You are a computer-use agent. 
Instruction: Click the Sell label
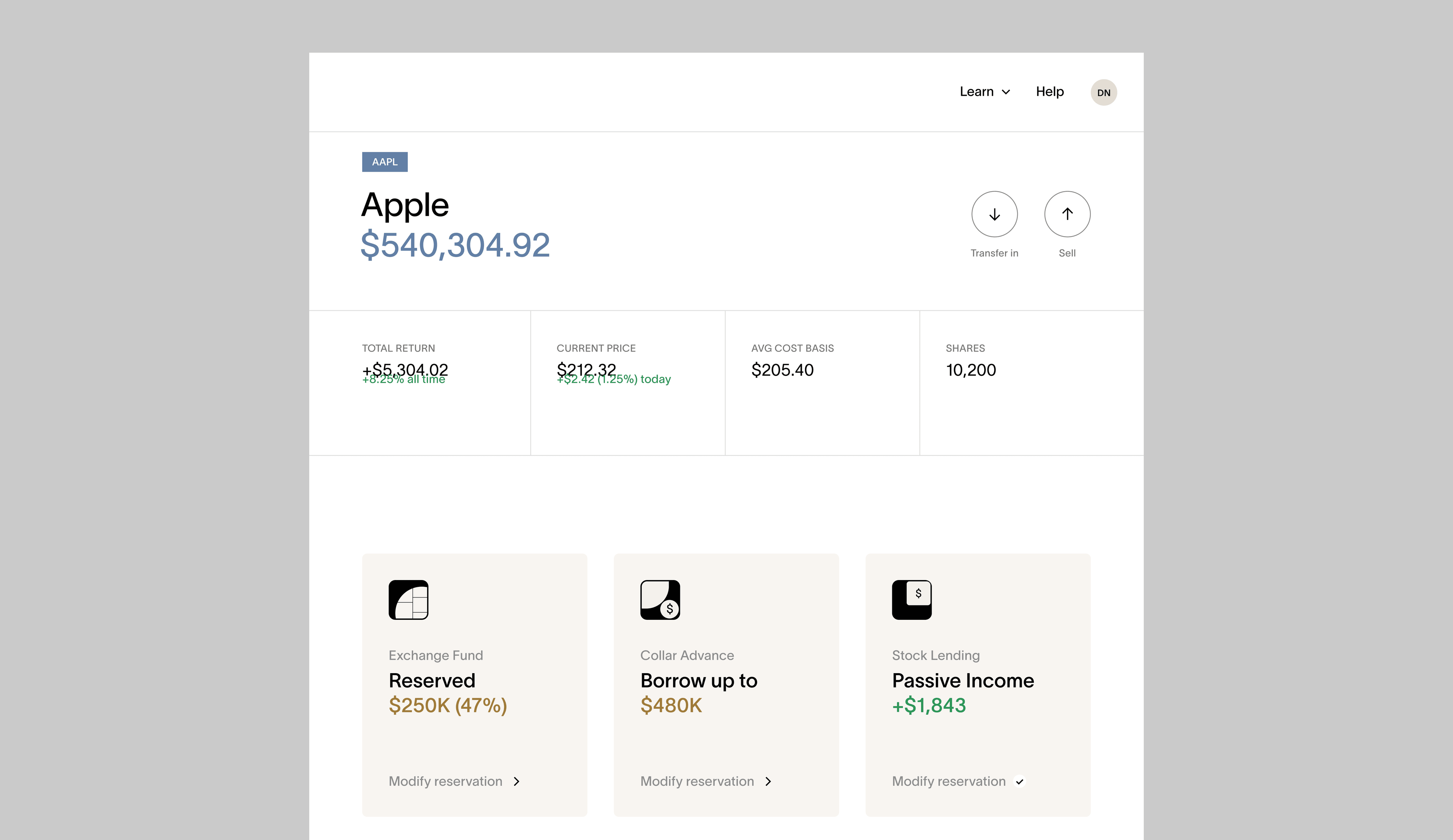1067,253
